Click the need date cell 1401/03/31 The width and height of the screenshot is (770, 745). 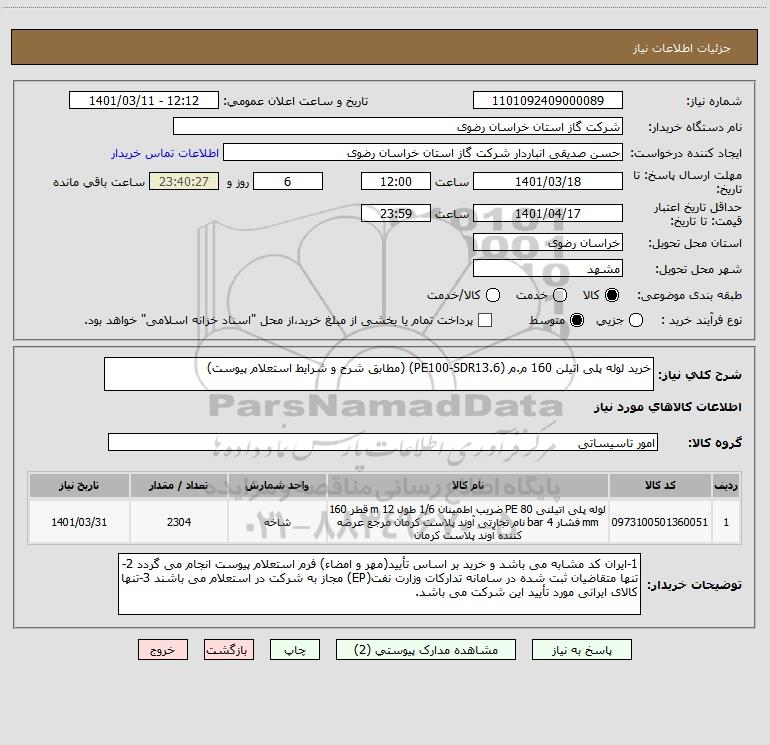pyautogui.click(x=79, y=522)
